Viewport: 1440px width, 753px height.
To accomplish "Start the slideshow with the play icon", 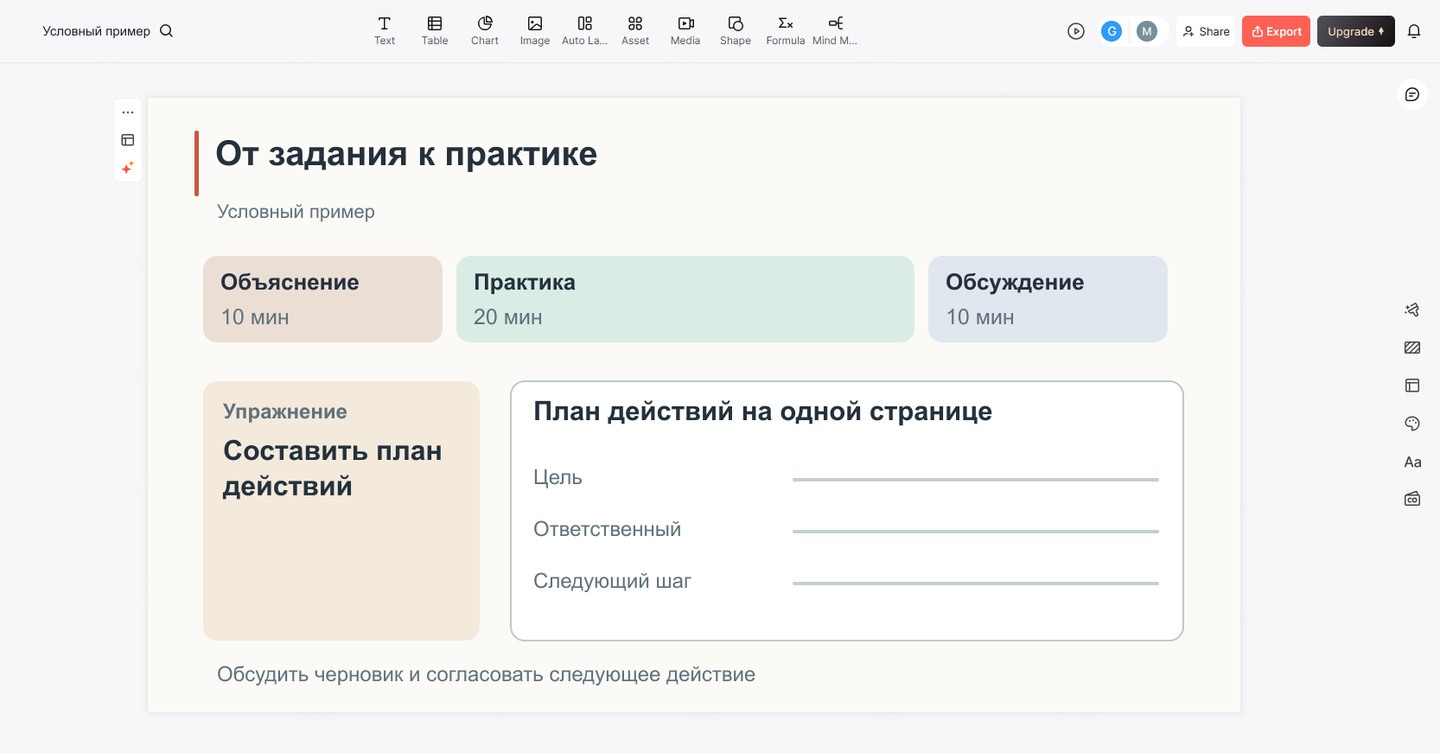I will click(1076, 31).
